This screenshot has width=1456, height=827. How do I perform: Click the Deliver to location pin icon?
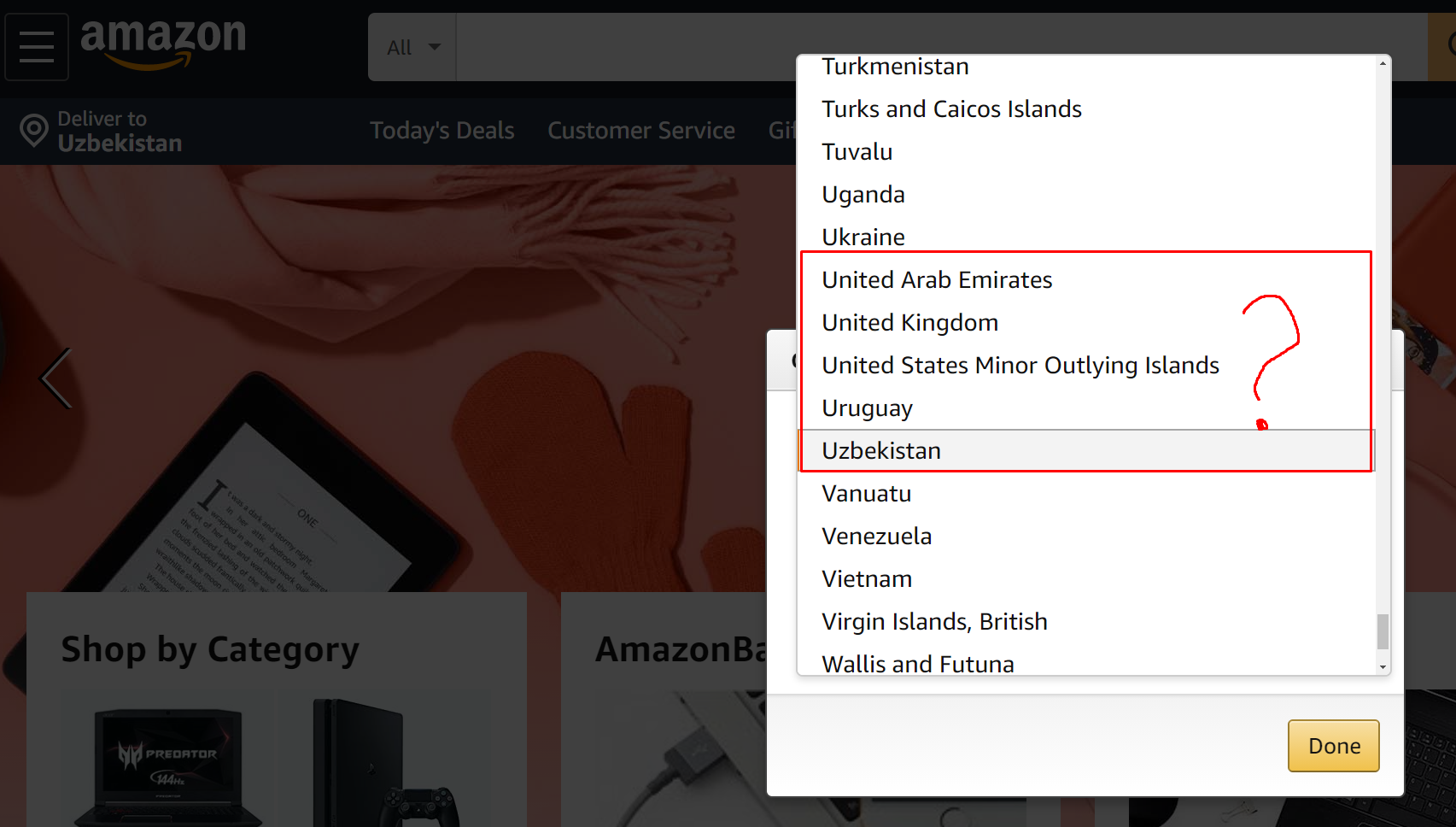(x=34, y=131)
